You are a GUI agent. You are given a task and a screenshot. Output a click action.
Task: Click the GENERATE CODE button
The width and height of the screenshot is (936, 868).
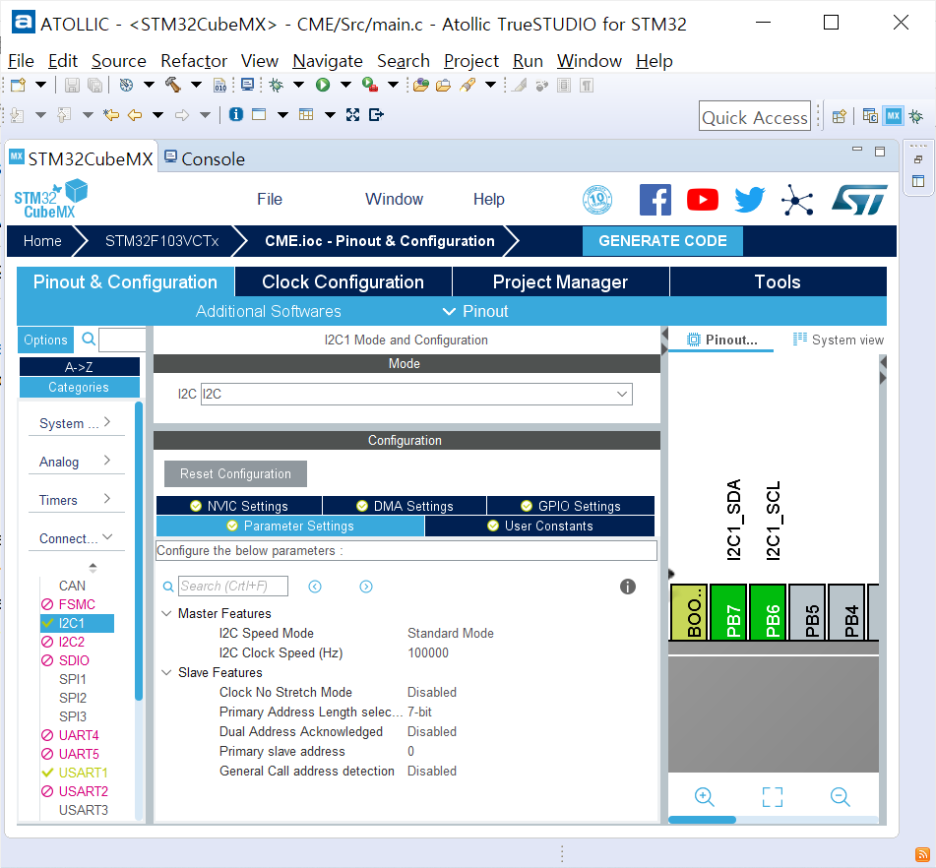(x=663, y=241)
